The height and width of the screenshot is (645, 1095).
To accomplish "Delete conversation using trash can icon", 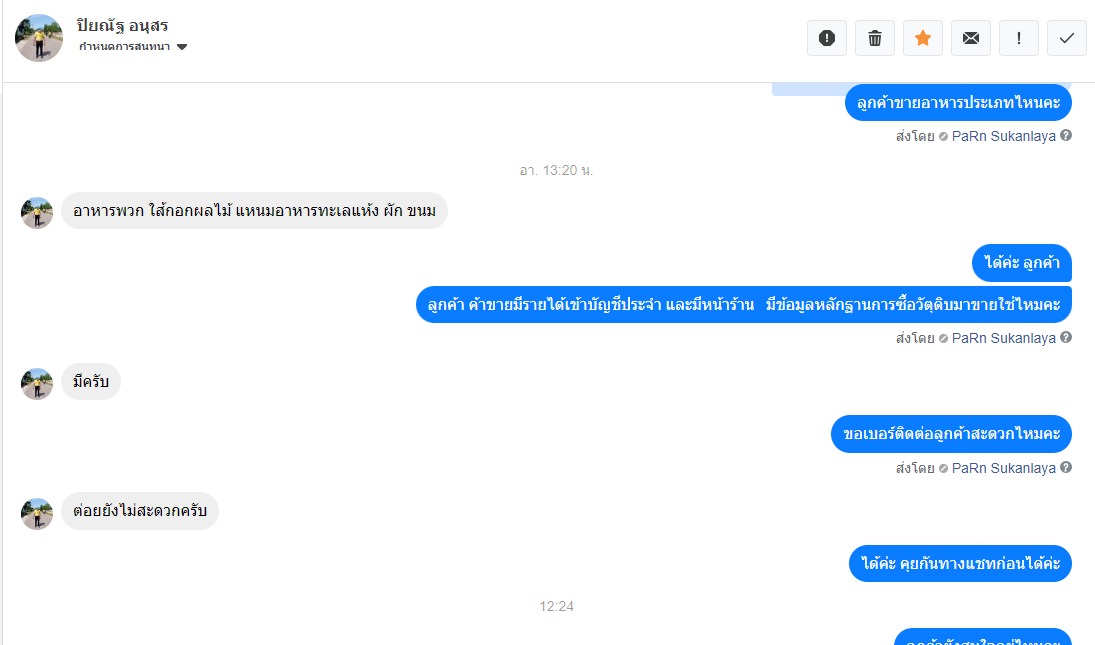I will coord(875,38).
